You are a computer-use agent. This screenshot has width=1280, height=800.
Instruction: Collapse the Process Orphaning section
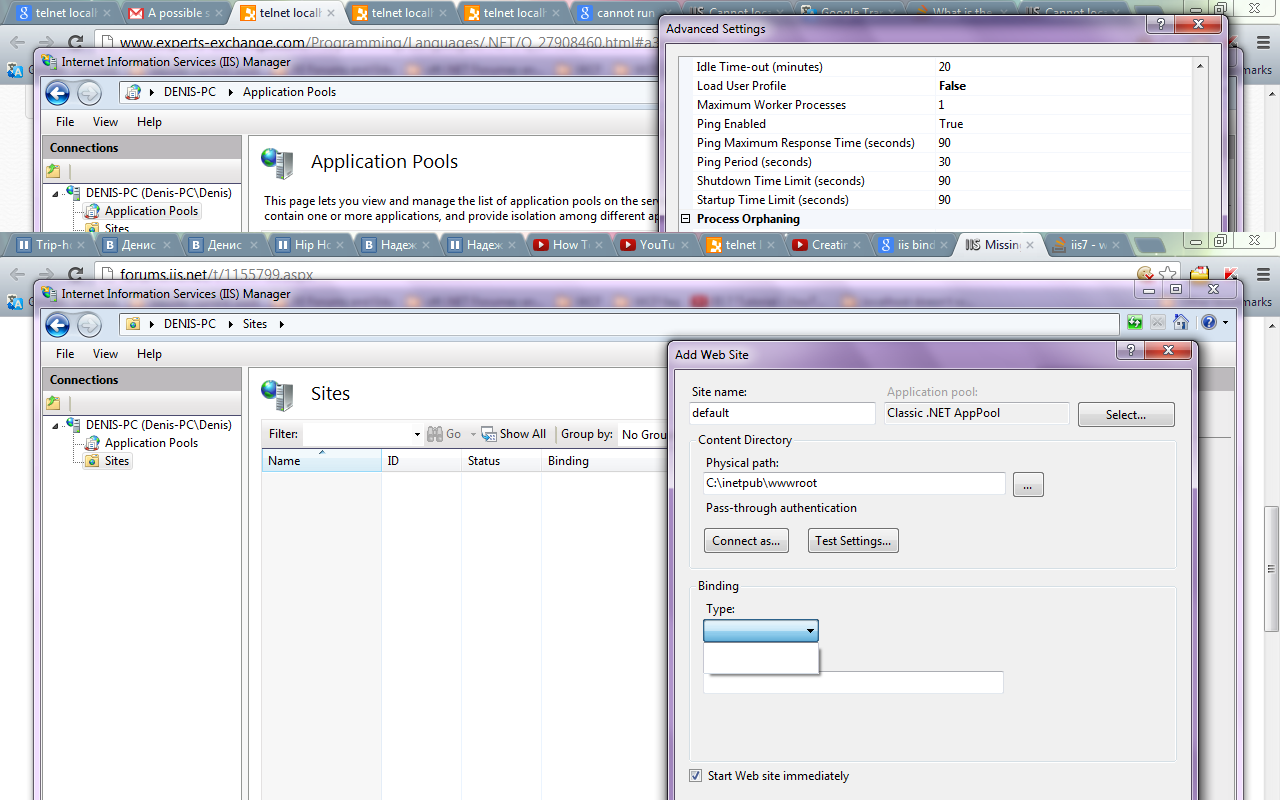point(686,219)
